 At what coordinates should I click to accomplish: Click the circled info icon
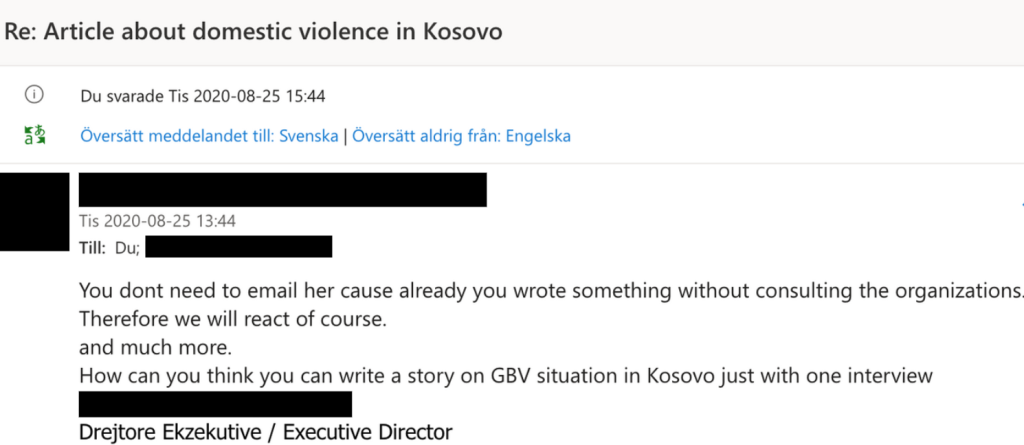[34, 95]
